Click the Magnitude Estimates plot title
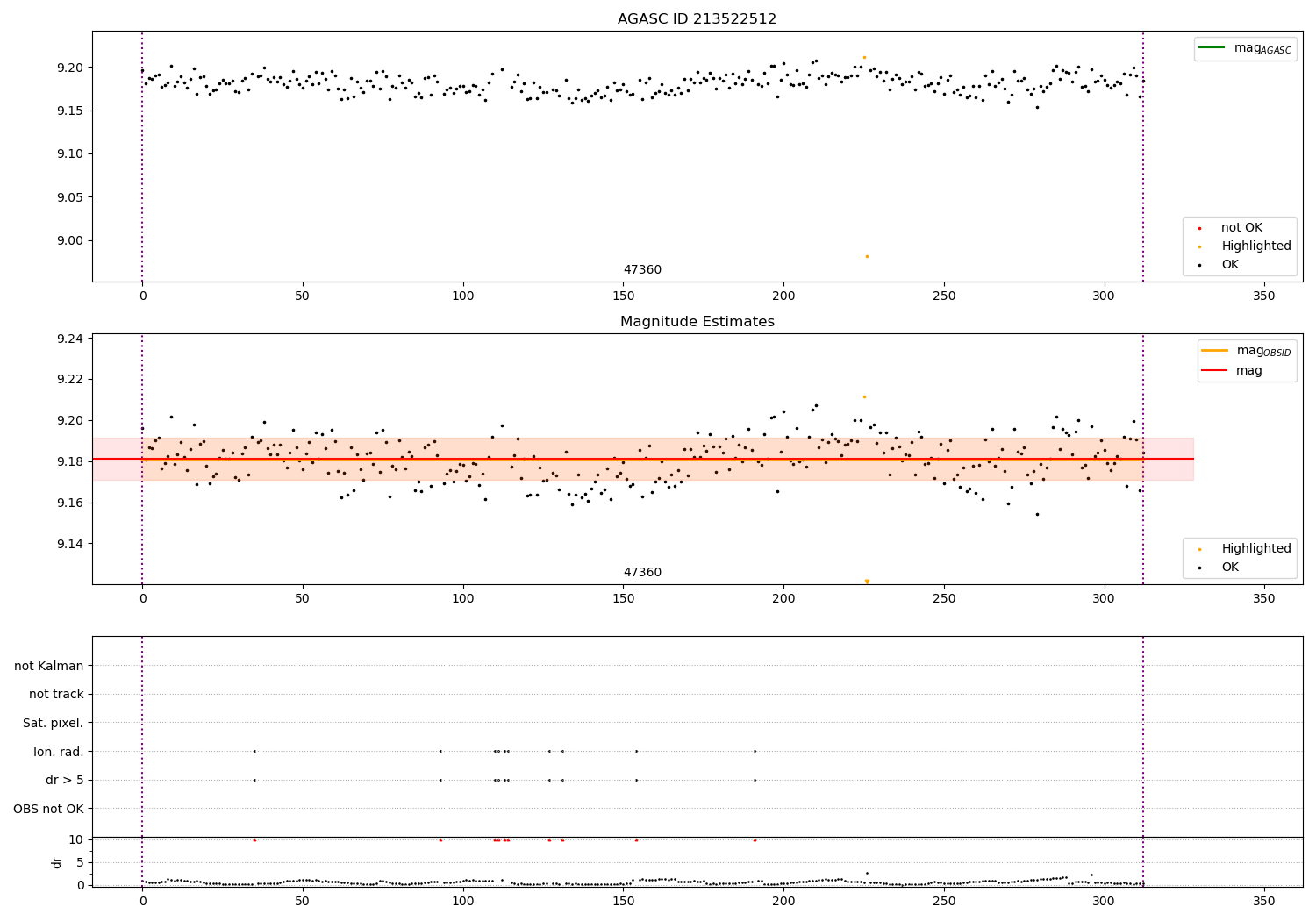Image resolution: width=1316 pixels, height=921 pixels. pyautogui.click(x=697, y=322)
